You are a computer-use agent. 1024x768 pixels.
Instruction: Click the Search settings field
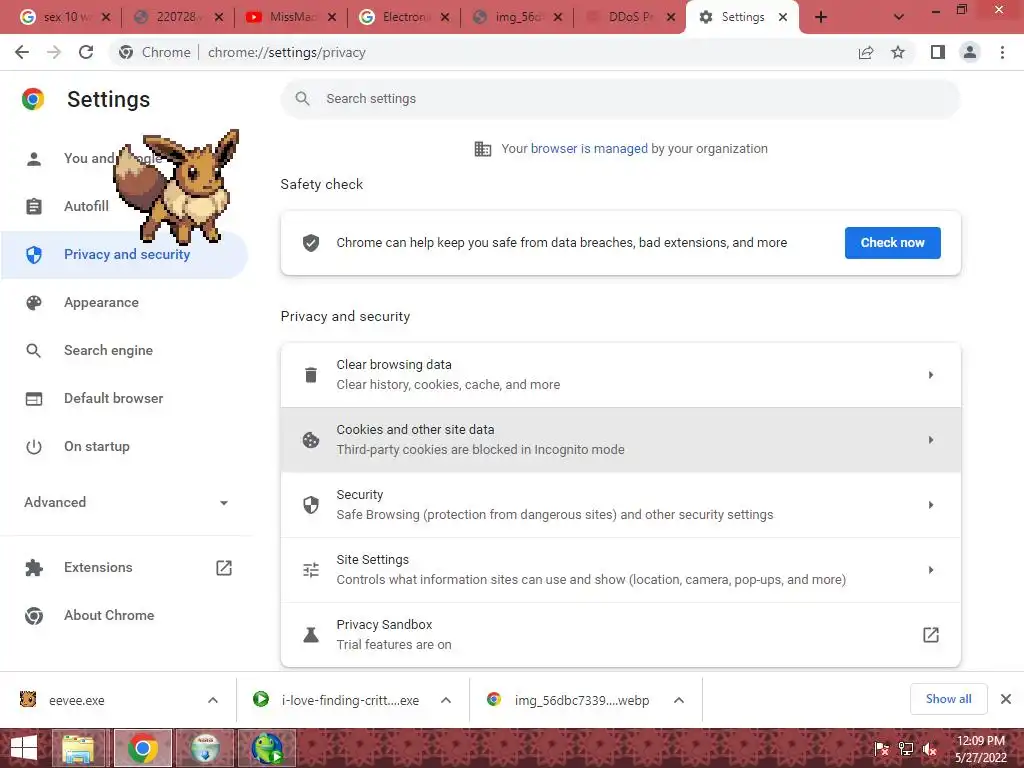[620, 99]
